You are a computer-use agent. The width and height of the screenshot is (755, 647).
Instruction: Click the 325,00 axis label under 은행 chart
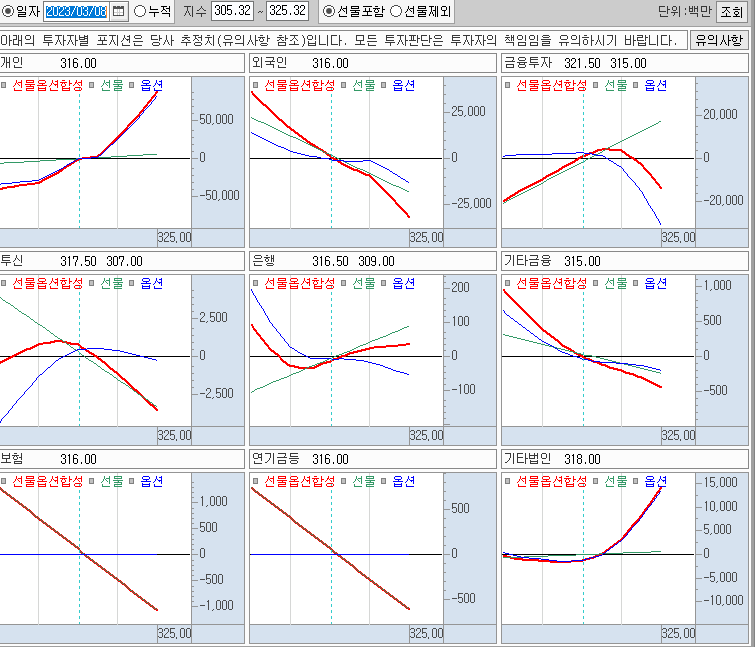pyautogui.click(x=425, y=436)
